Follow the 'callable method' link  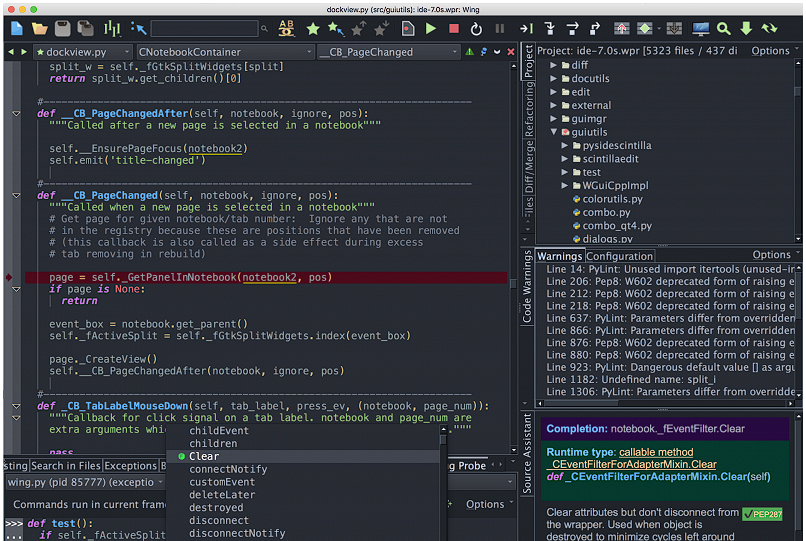tap(656, 453)
